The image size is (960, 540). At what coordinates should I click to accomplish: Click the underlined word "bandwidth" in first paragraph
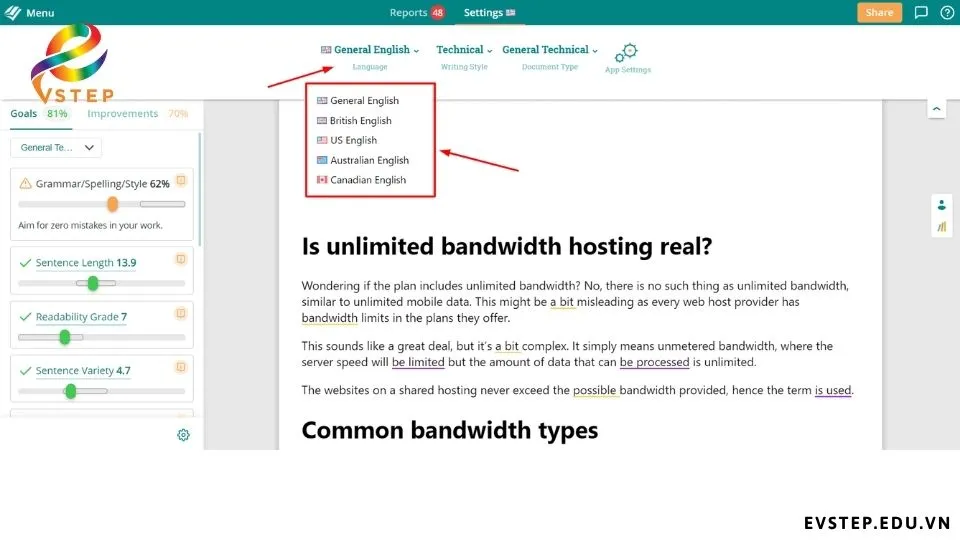(329, 318)
